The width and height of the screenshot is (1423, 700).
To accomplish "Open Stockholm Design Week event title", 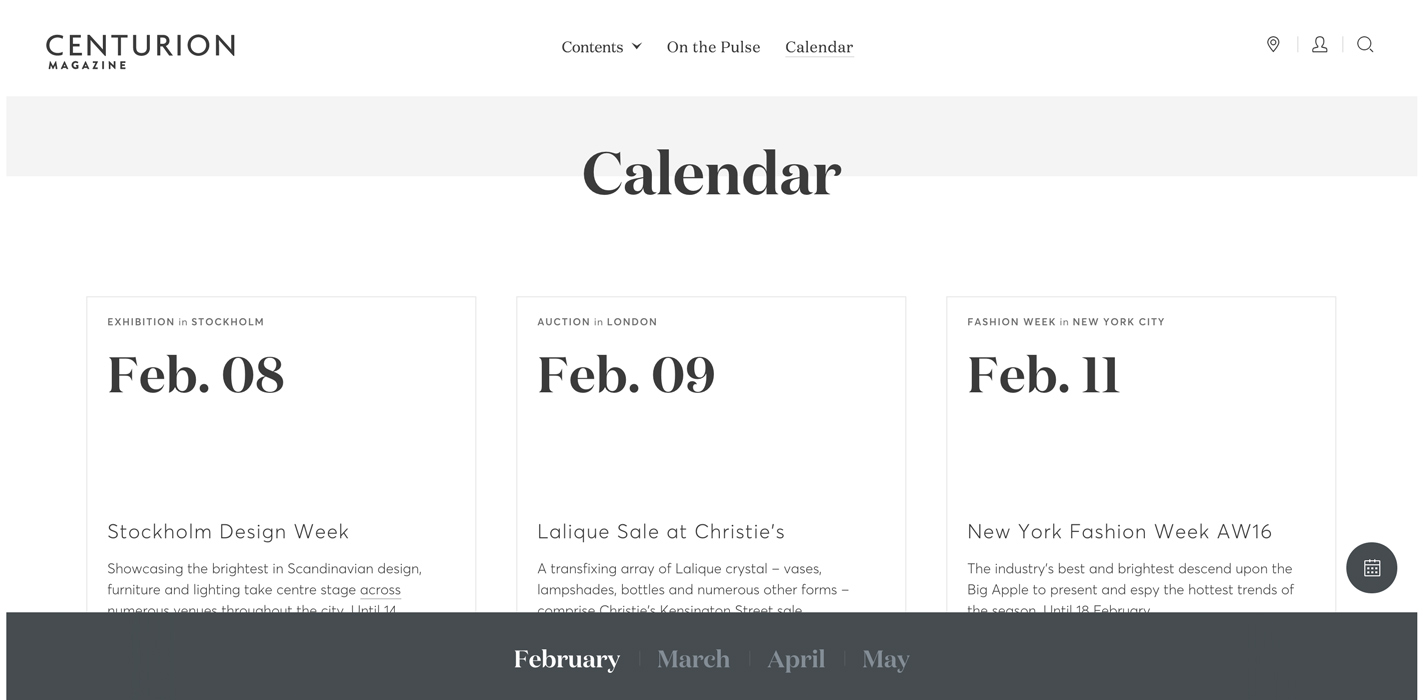I will [x=228, y=531].
